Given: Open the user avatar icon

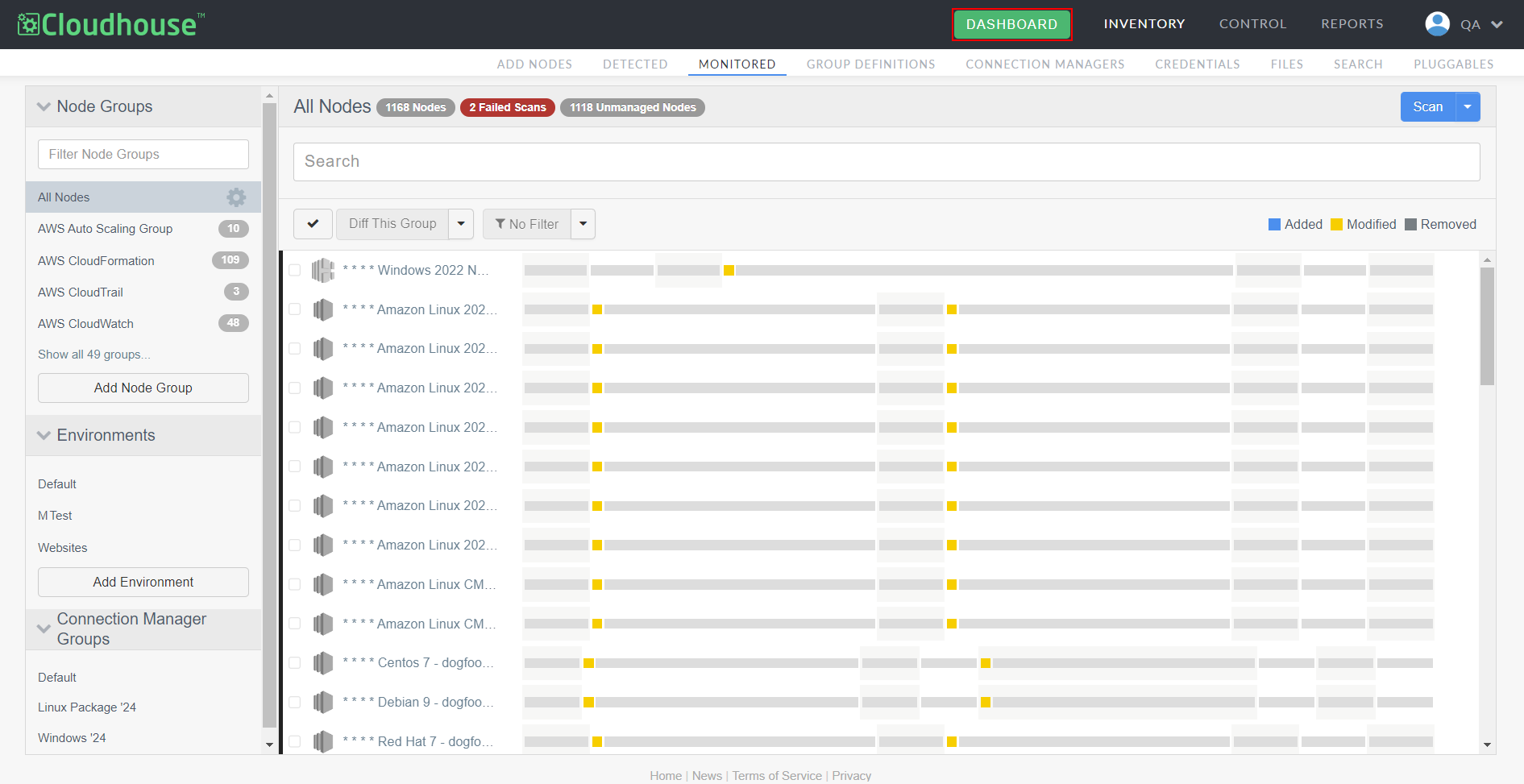Looking at the screenshot, I should click(1437, 24).
